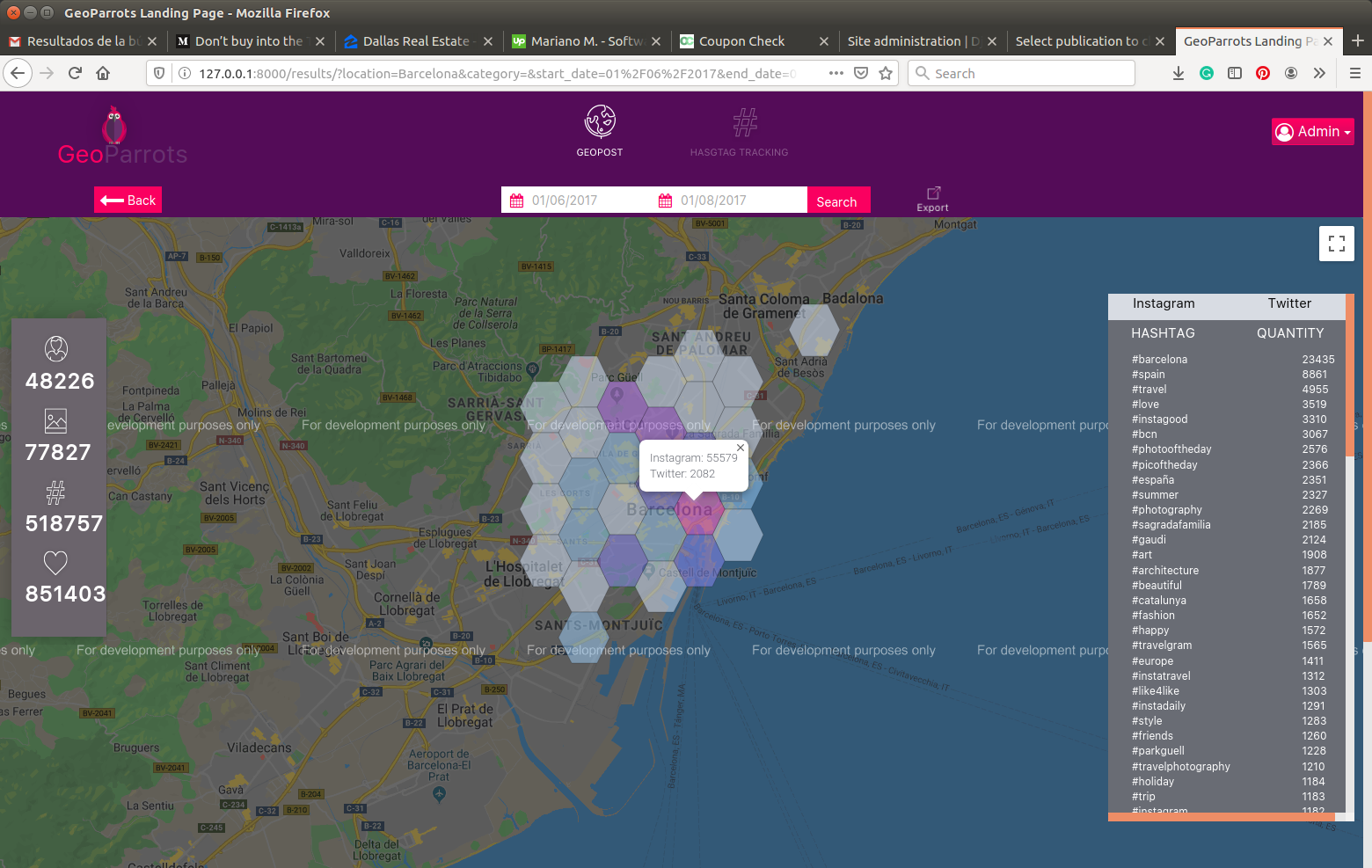Expand the Admin user dropdown
The image size is (1372, 868).
(1312, 132)
